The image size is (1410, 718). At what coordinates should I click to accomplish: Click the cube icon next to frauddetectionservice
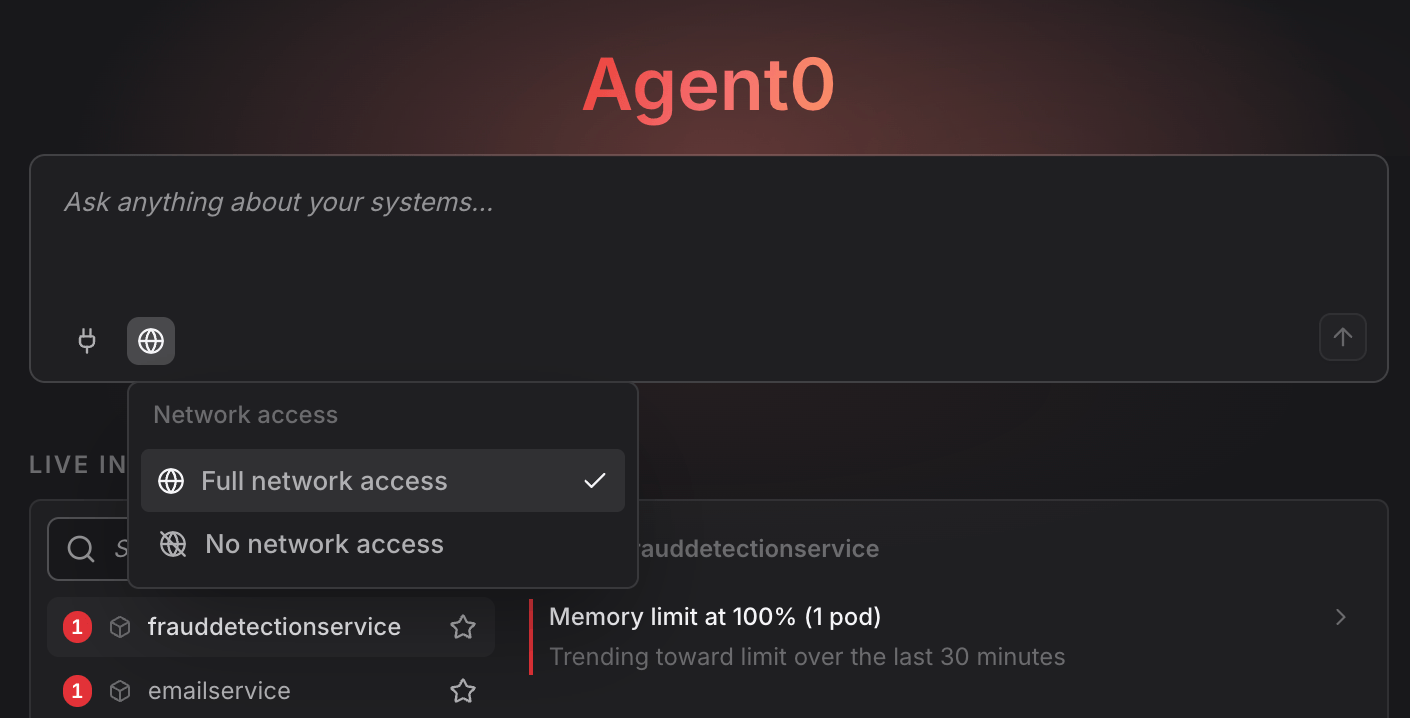click(120, 627)
